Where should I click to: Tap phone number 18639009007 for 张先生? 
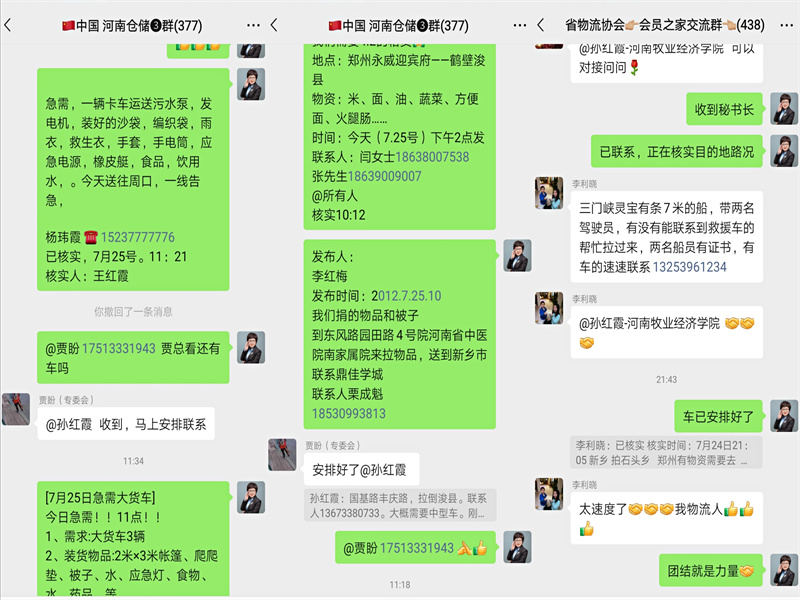pyautogui.click(x=384, y=177)
